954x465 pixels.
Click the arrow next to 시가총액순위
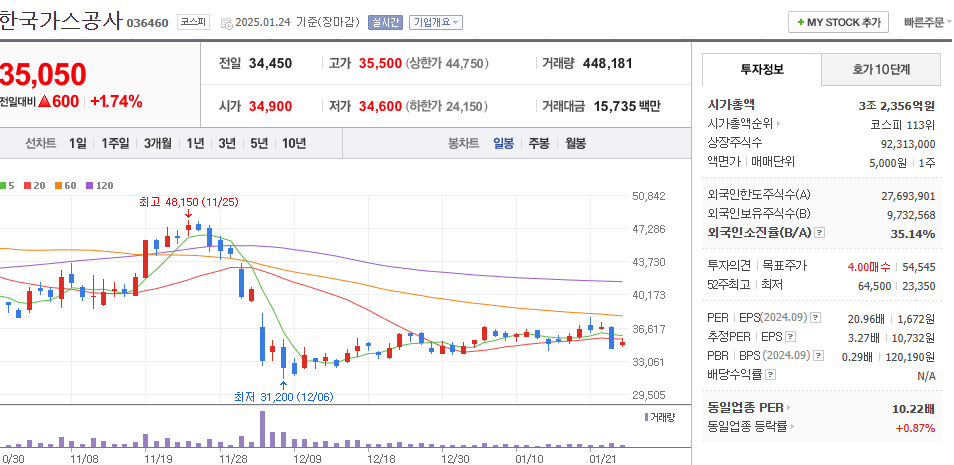pos(778,124)
